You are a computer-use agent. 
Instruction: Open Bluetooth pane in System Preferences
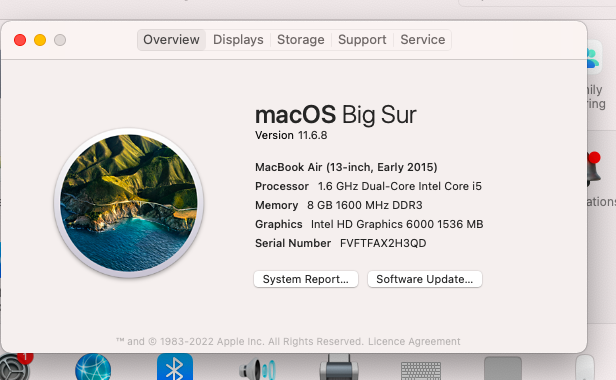click(175, 367)
